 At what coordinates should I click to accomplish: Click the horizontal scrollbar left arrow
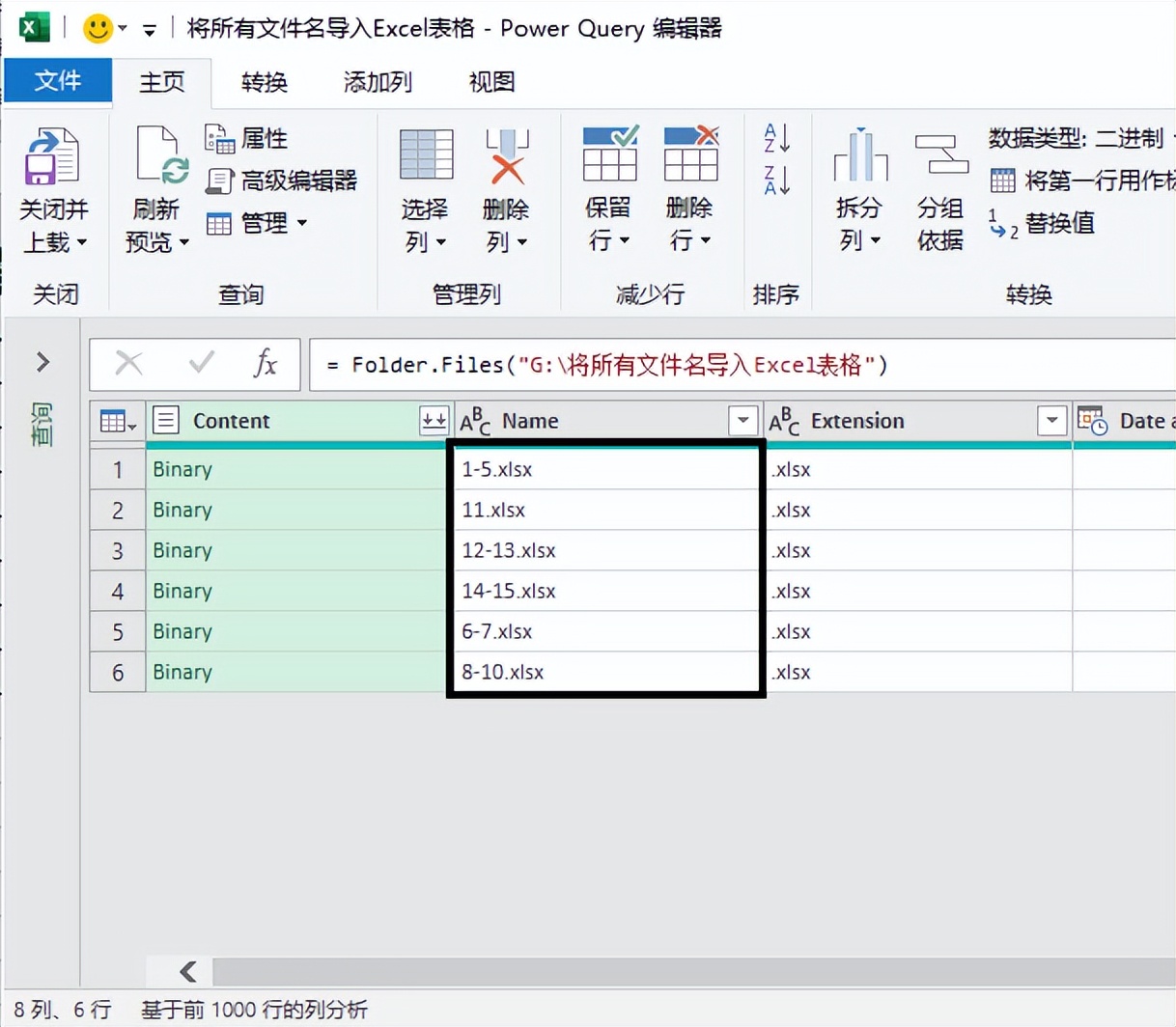188,971
